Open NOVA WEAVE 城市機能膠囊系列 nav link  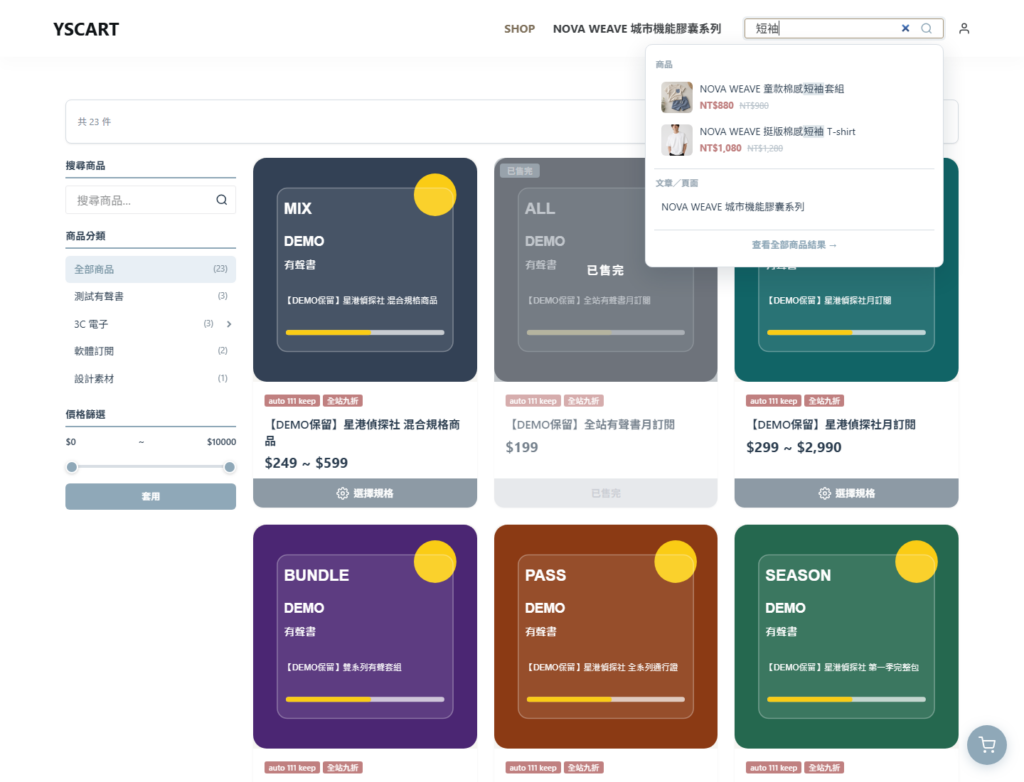637,29
